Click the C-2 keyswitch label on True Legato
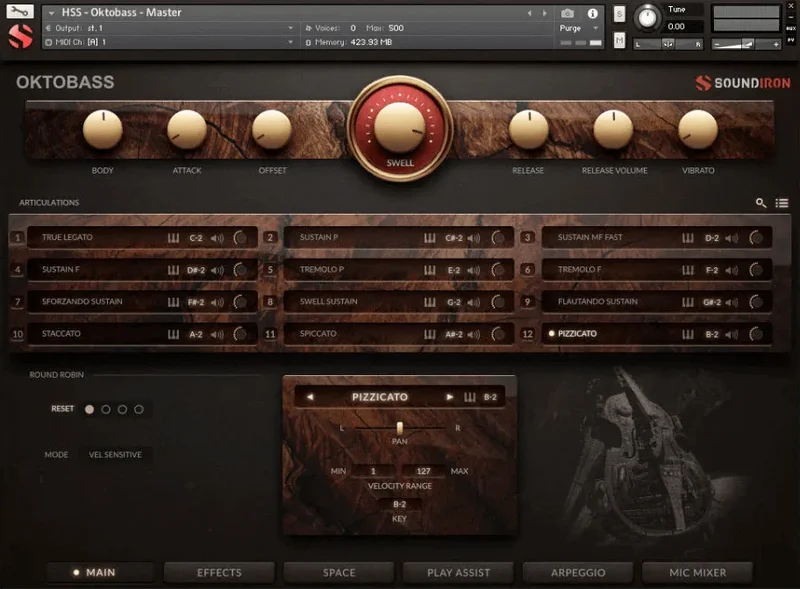 point(196,238)
